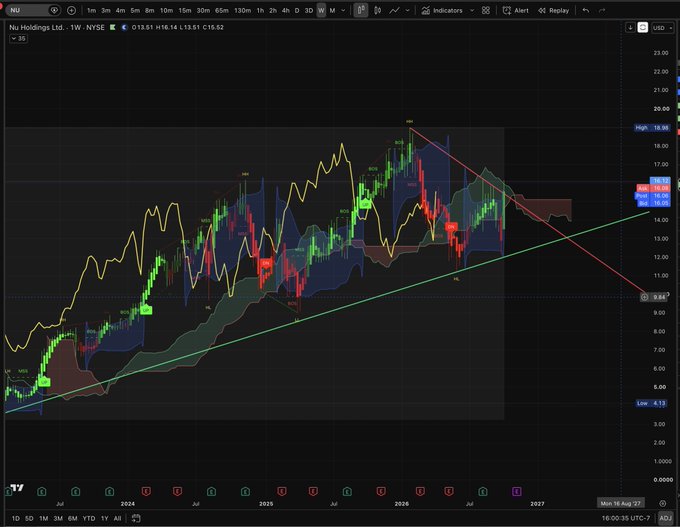Select the 1M date range

click(x=43, y=518)
